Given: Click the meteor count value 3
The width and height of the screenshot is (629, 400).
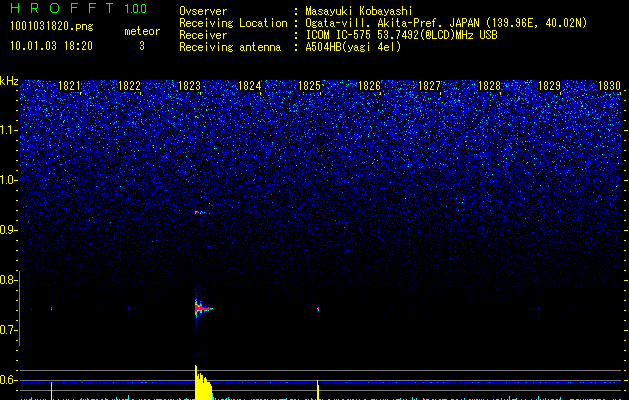Looking at the screenshot, I should pos(142,46).
